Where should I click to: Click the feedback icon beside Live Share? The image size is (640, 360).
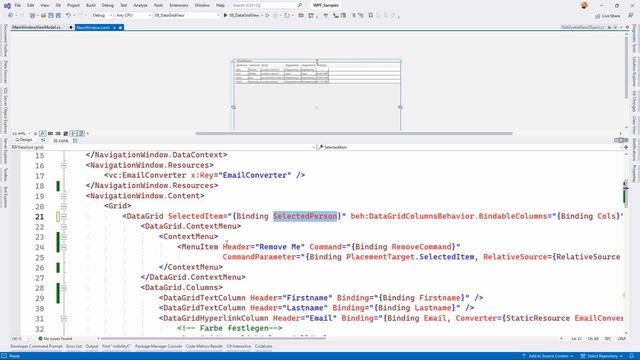pyautogui.click(x=631, y=16)
